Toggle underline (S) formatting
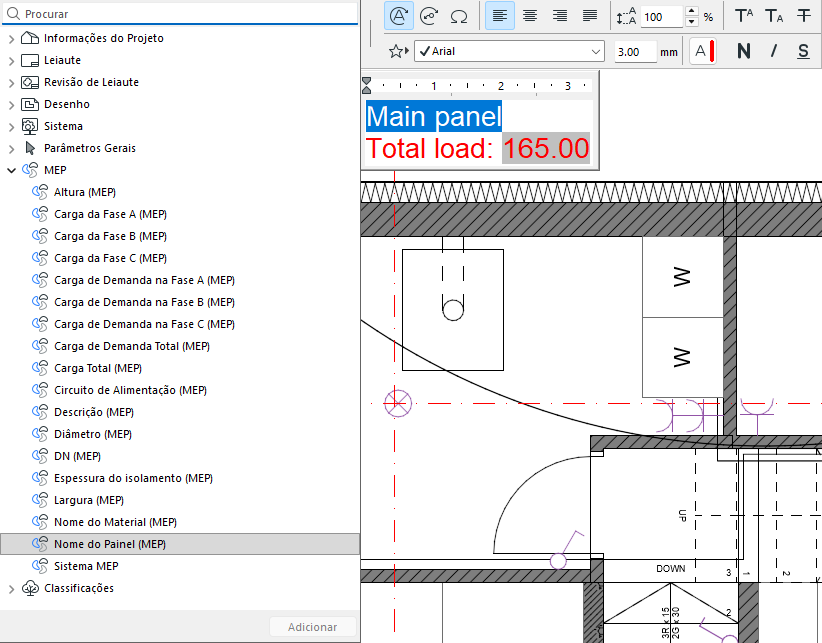The image size is (822, 643). (803, 51)
